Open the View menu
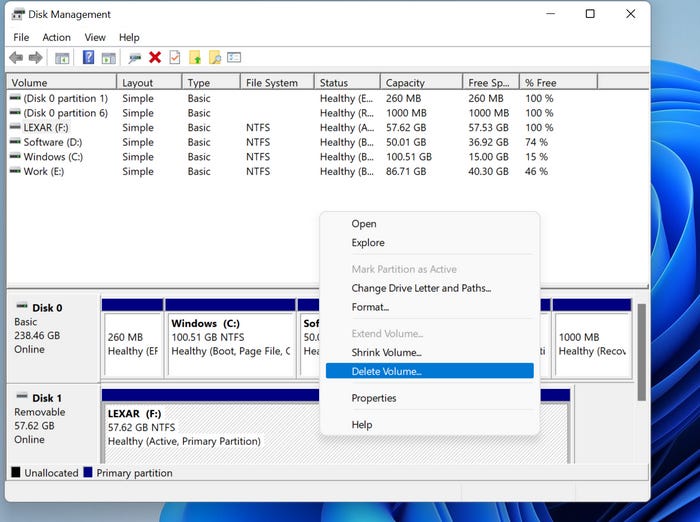Viewport: 700px width, 522px height. pyautogui.click(x=95, y=38)
